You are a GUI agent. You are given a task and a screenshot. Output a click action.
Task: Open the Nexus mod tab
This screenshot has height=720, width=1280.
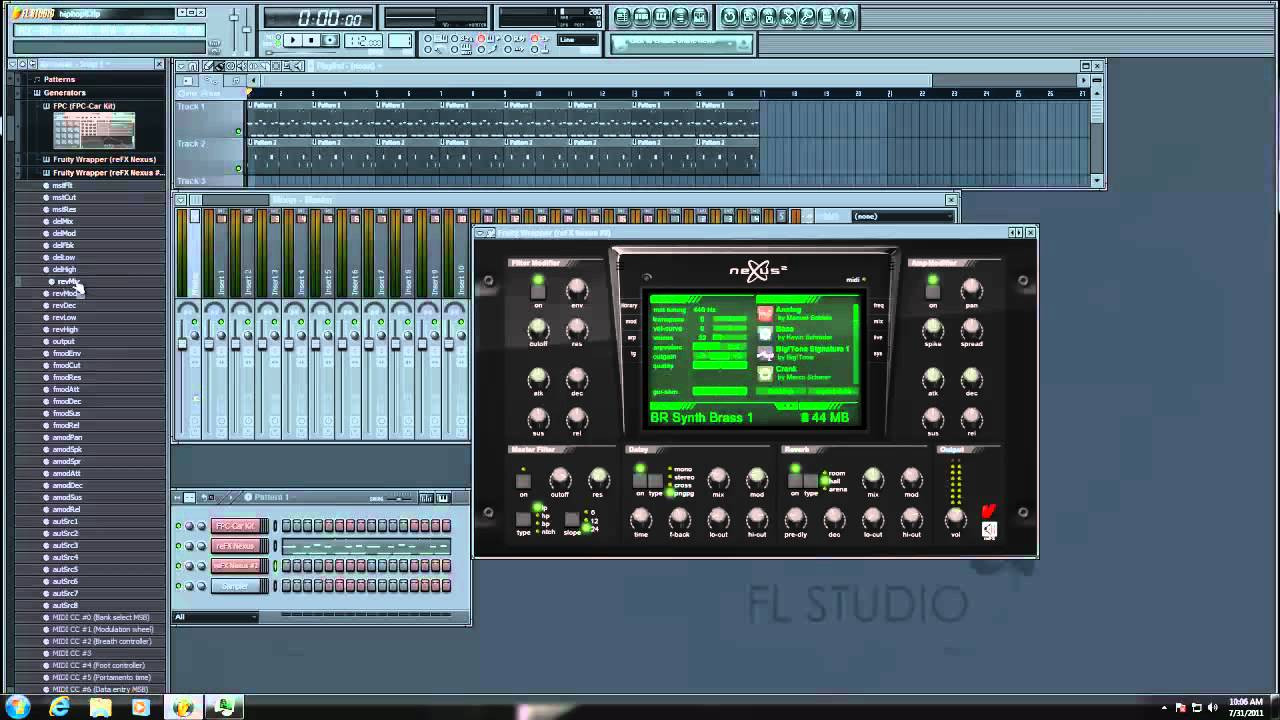coord(630,321)
